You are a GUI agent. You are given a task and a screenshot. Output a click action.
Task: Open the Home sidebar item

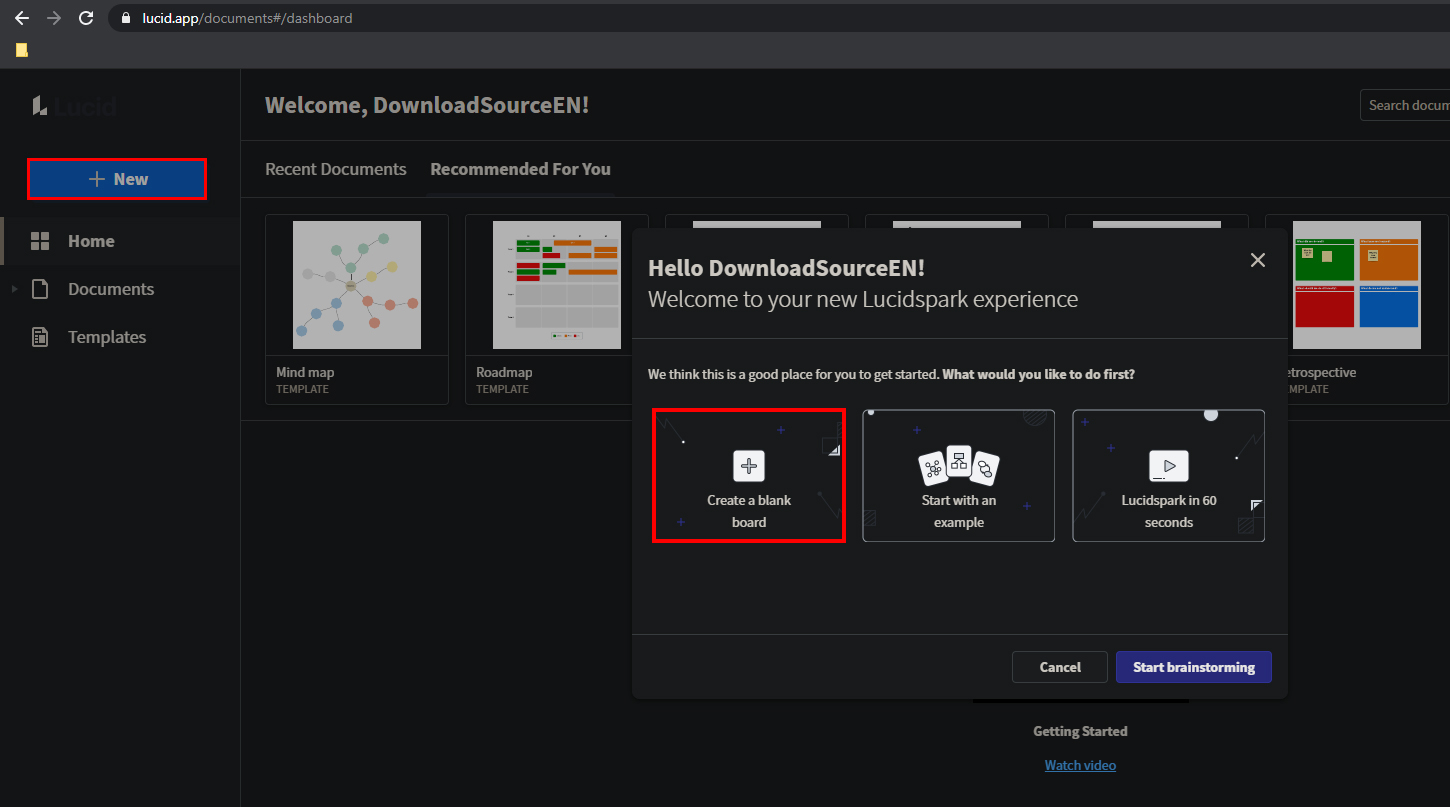(120, 241)
